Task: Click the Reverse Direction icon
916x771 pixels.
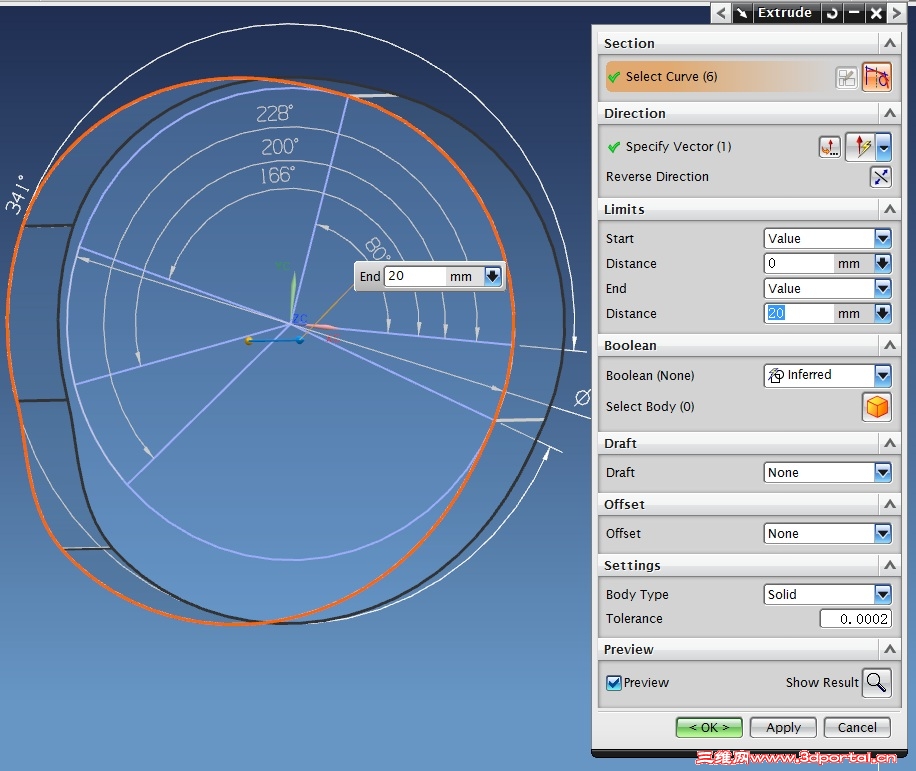Action: (880, 176)
